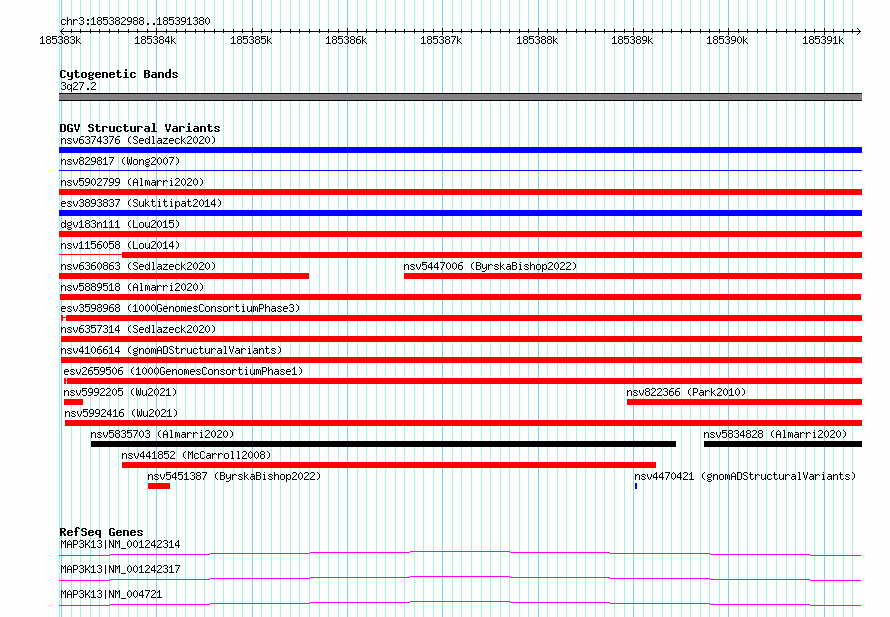890x617 pixels.
Task: Open nsv4106614 (gnomADStructuralVariants) variant
Action: pyautogui.click(x=171, y=350)
